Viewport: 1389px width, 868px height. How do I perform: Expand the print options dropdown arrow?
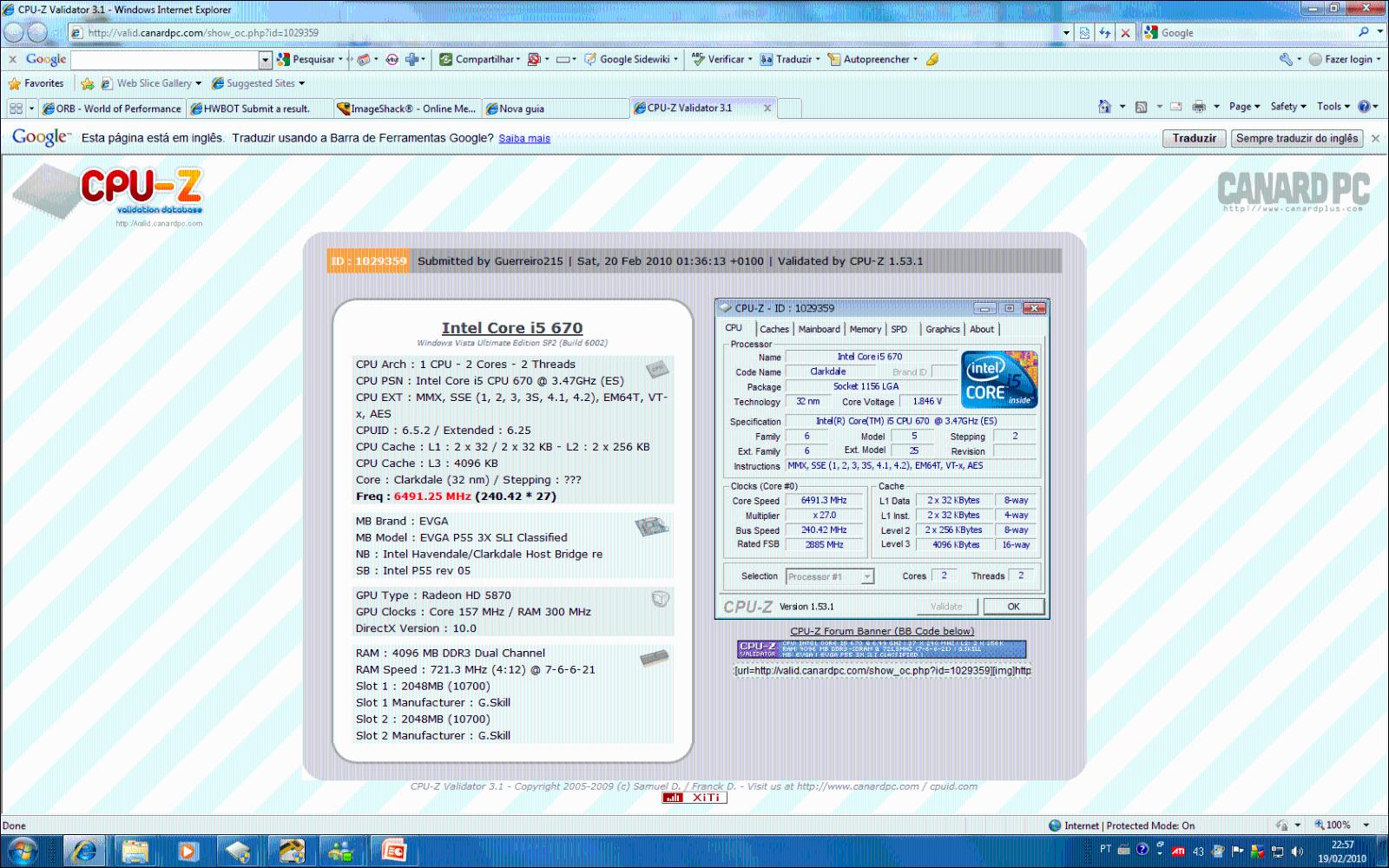1216,107
